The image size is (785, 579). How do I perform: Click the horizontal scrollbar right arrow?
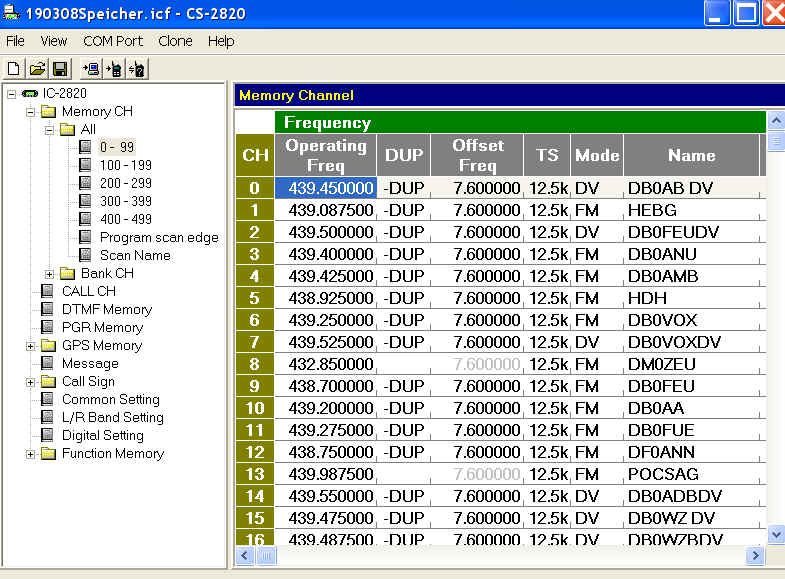point(755,555)
